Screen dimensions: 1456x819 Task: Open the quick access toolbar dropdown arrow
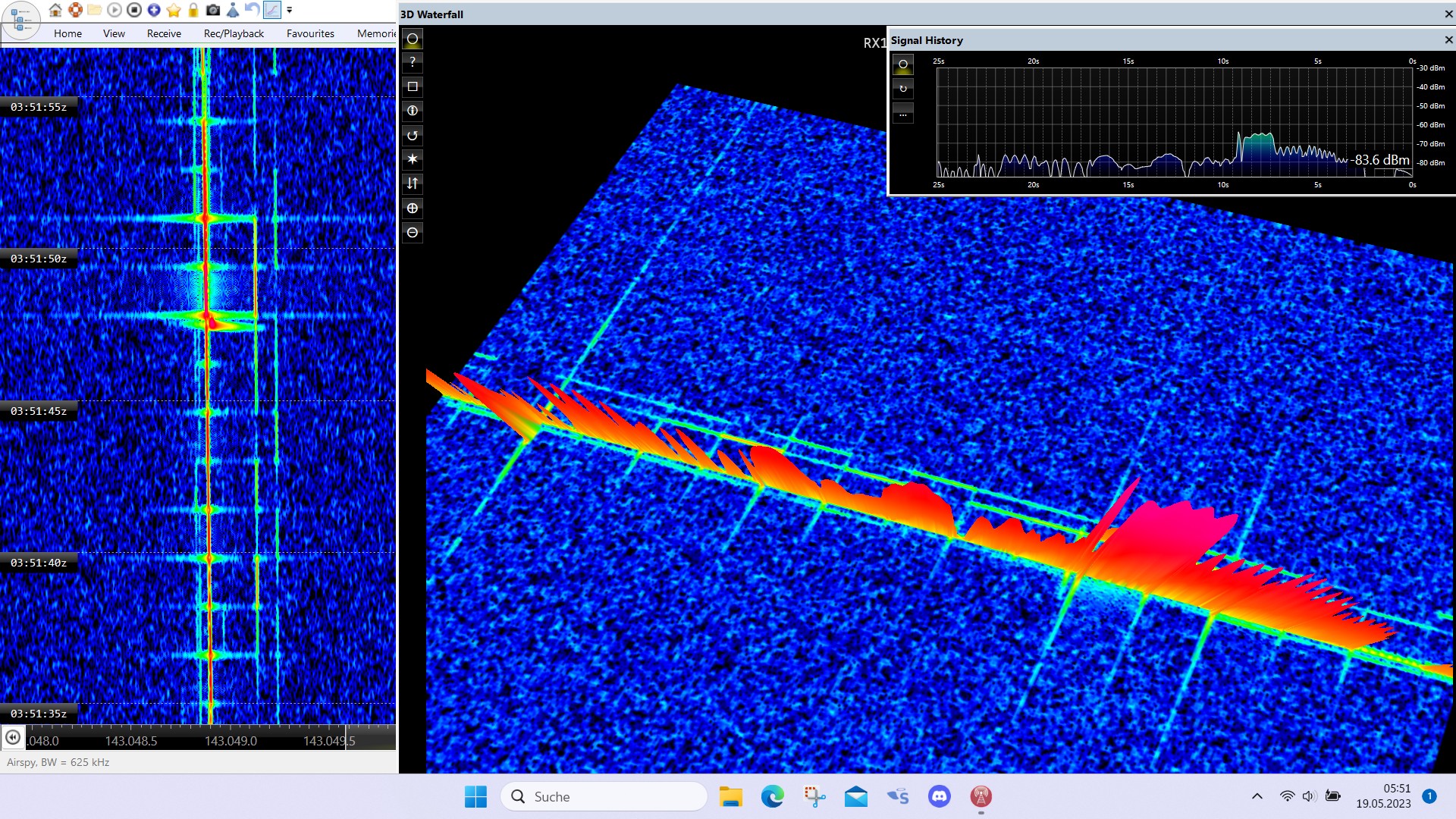[x=289, y=10]
